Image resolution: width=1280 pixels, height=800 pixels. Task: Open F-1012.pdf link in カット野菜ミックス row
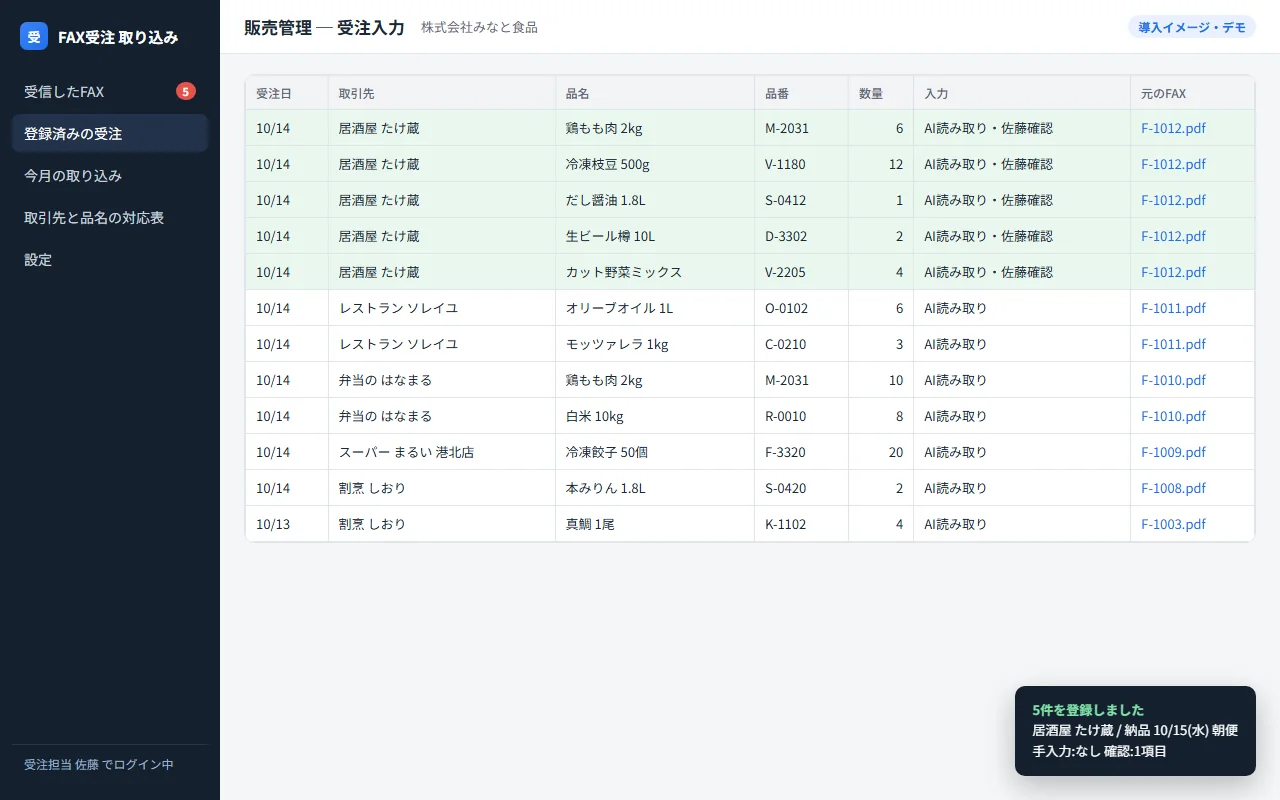[1173, 272]
